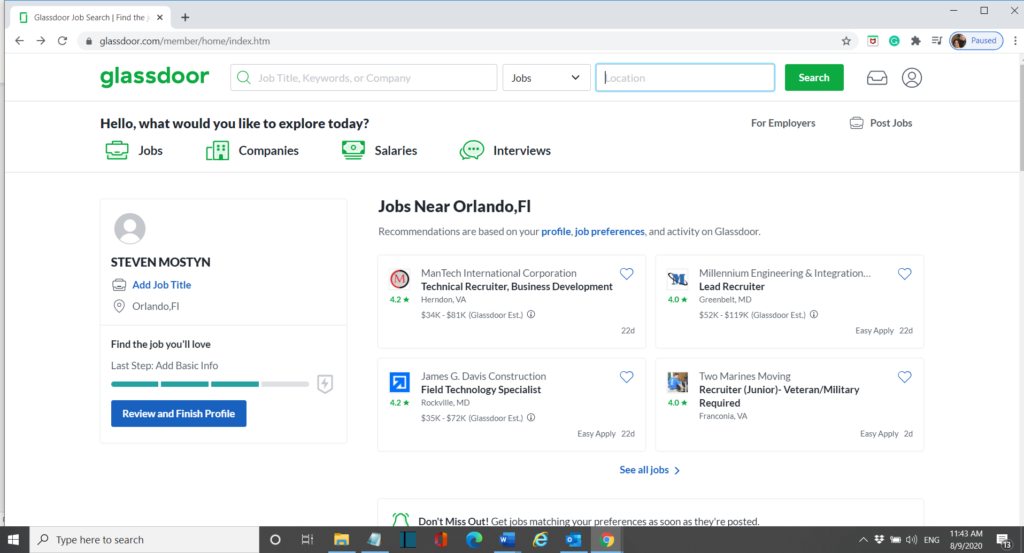The image size is (1024, 553).
Task: Open the Jobs search type dropdown
Action: pos(546,78)
